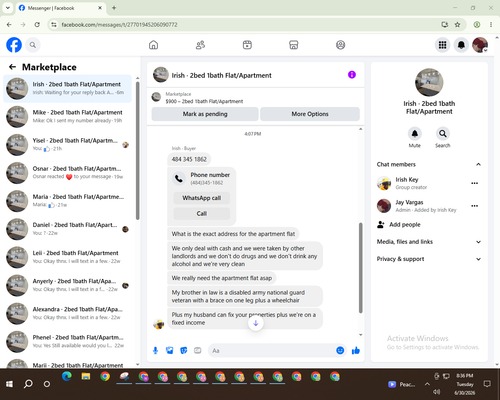Click the large conversation thumbnail image
Image resolution: width=500 pixels, height=400 pixels.
(x=429, y=82)
